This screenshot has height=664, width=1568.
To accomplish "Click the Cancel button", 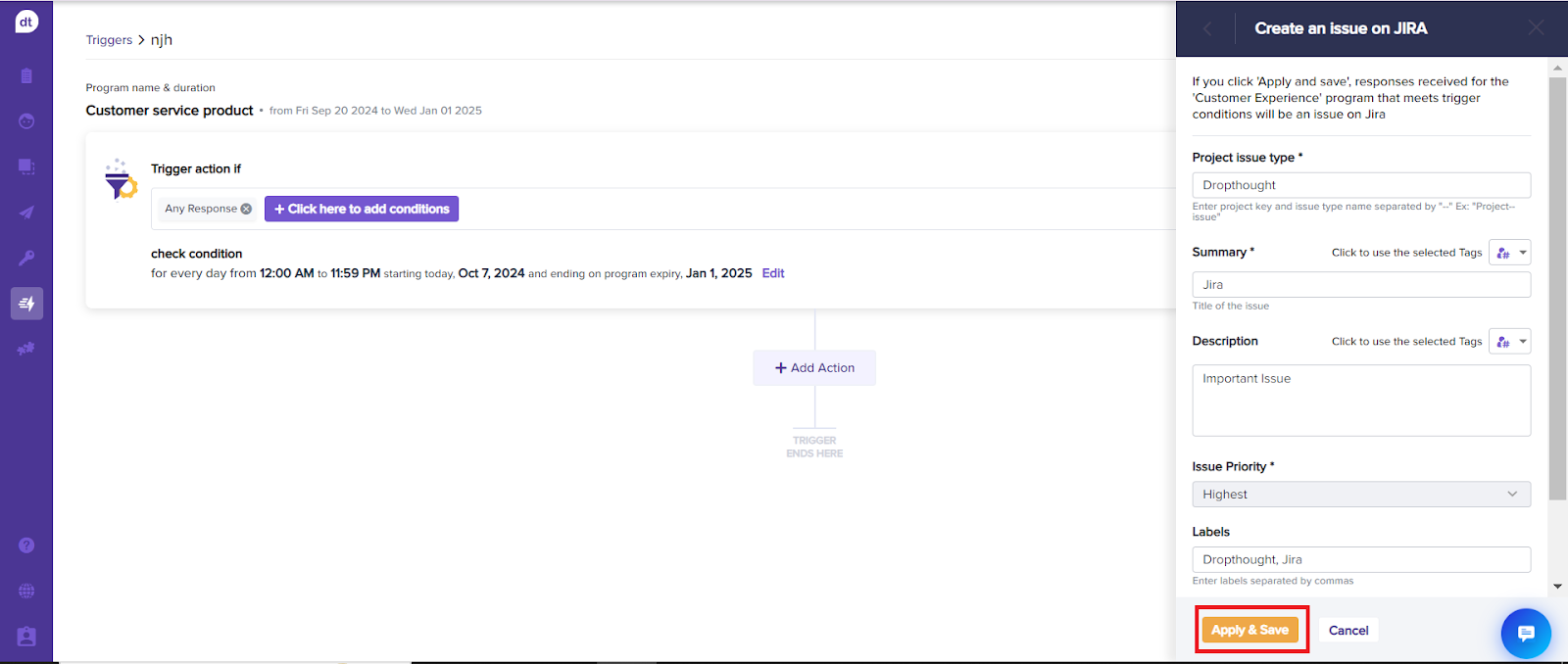I will coord(1348,631).
